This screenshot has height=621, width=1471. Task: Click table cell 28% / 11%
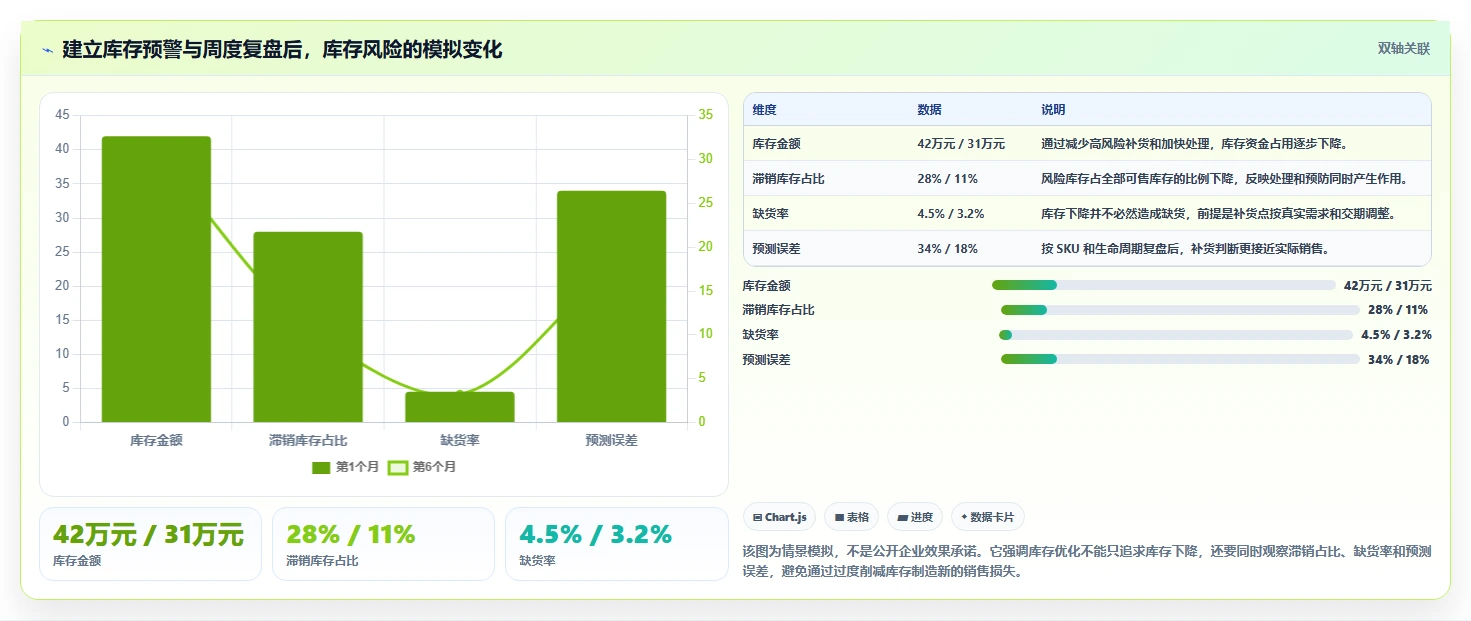click(x=947, y=179)
